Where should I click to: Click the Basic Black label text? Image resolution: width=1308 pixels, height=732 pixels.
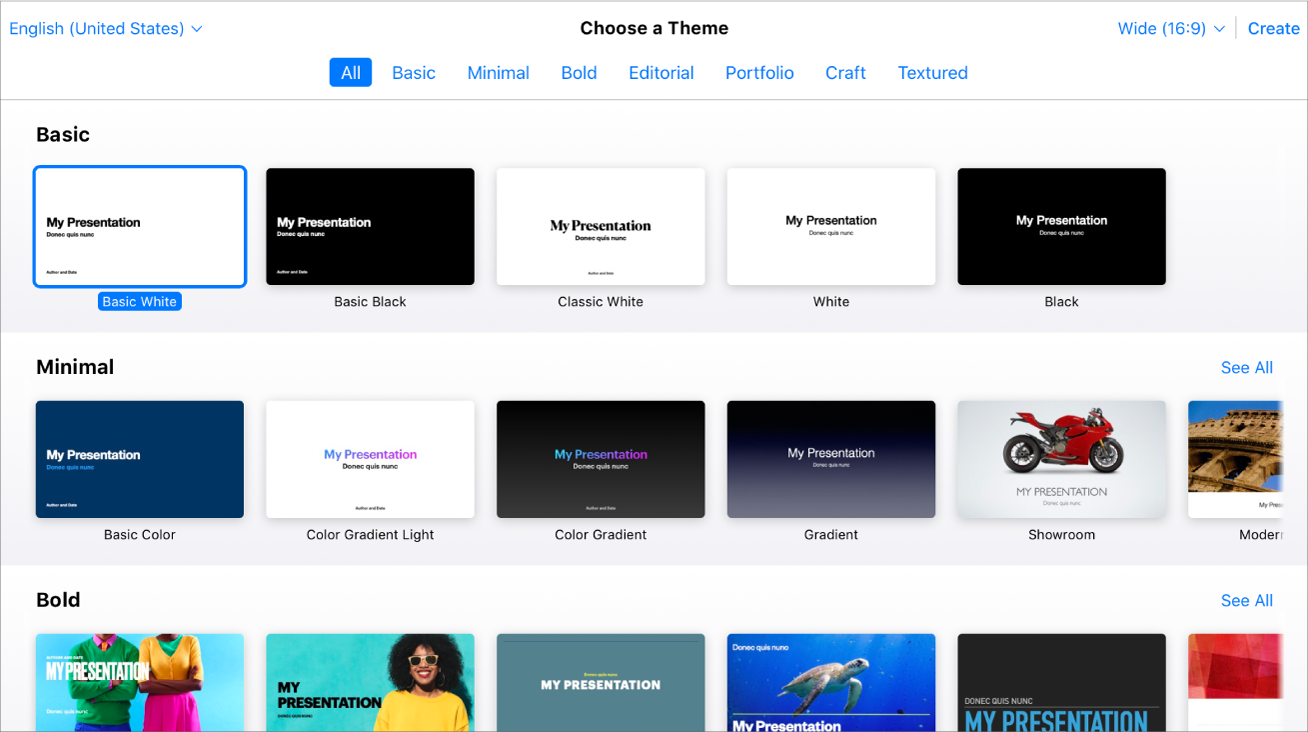[x=370, y=302]
